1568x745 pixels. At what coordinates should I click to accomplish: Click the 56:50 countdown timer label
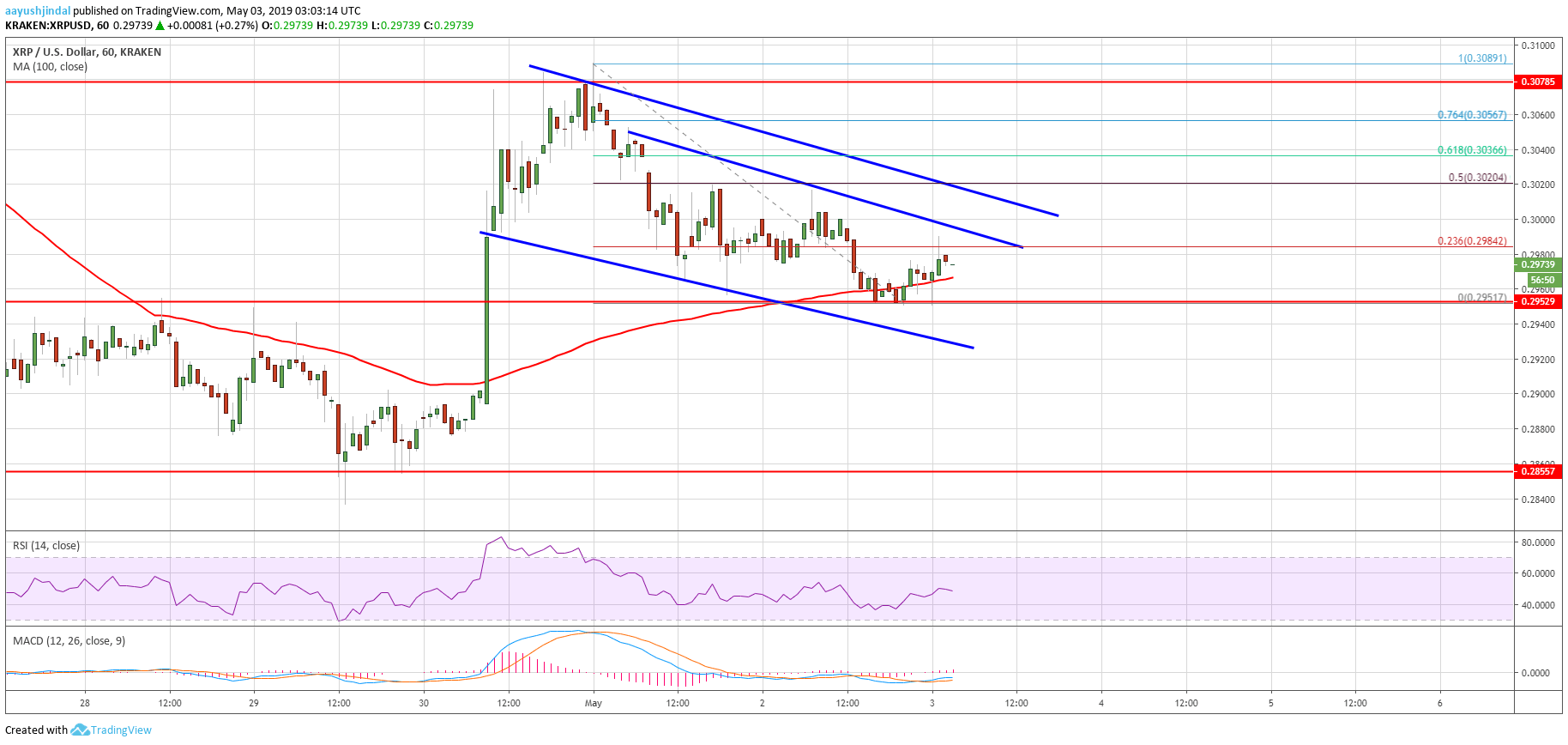(x=1542, y=280)
